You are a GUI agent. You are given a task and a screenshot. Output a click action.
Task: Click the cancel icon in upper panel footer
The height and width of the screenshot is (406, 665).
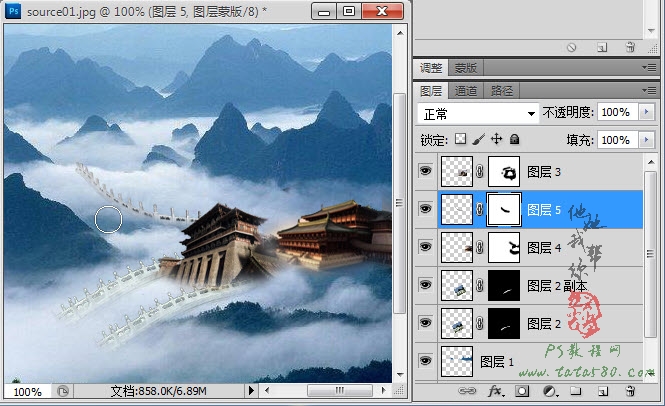pyautogui.click(x=571, y=47)
